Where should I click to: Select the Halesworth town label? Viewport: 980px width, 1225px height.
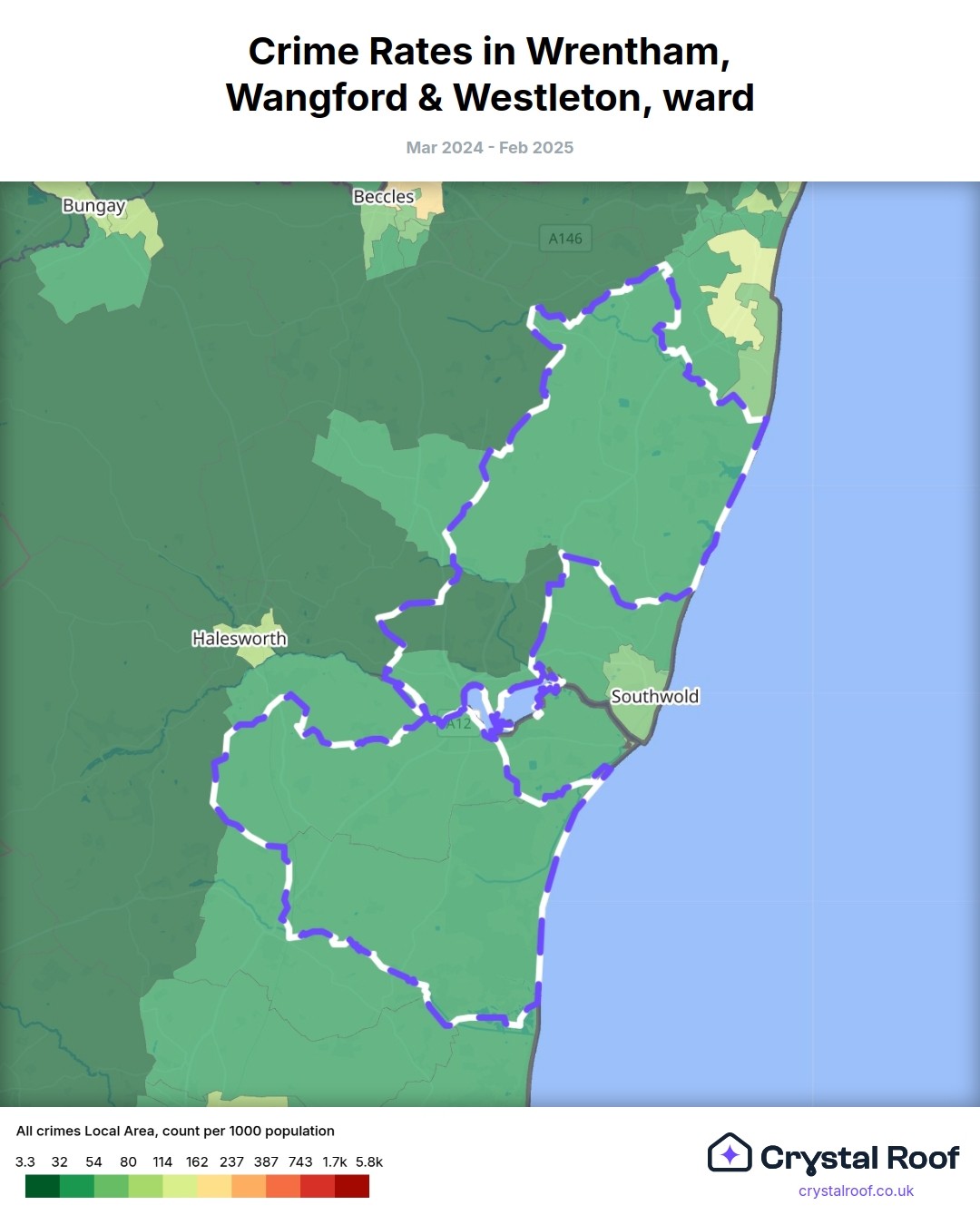(240, 638)
